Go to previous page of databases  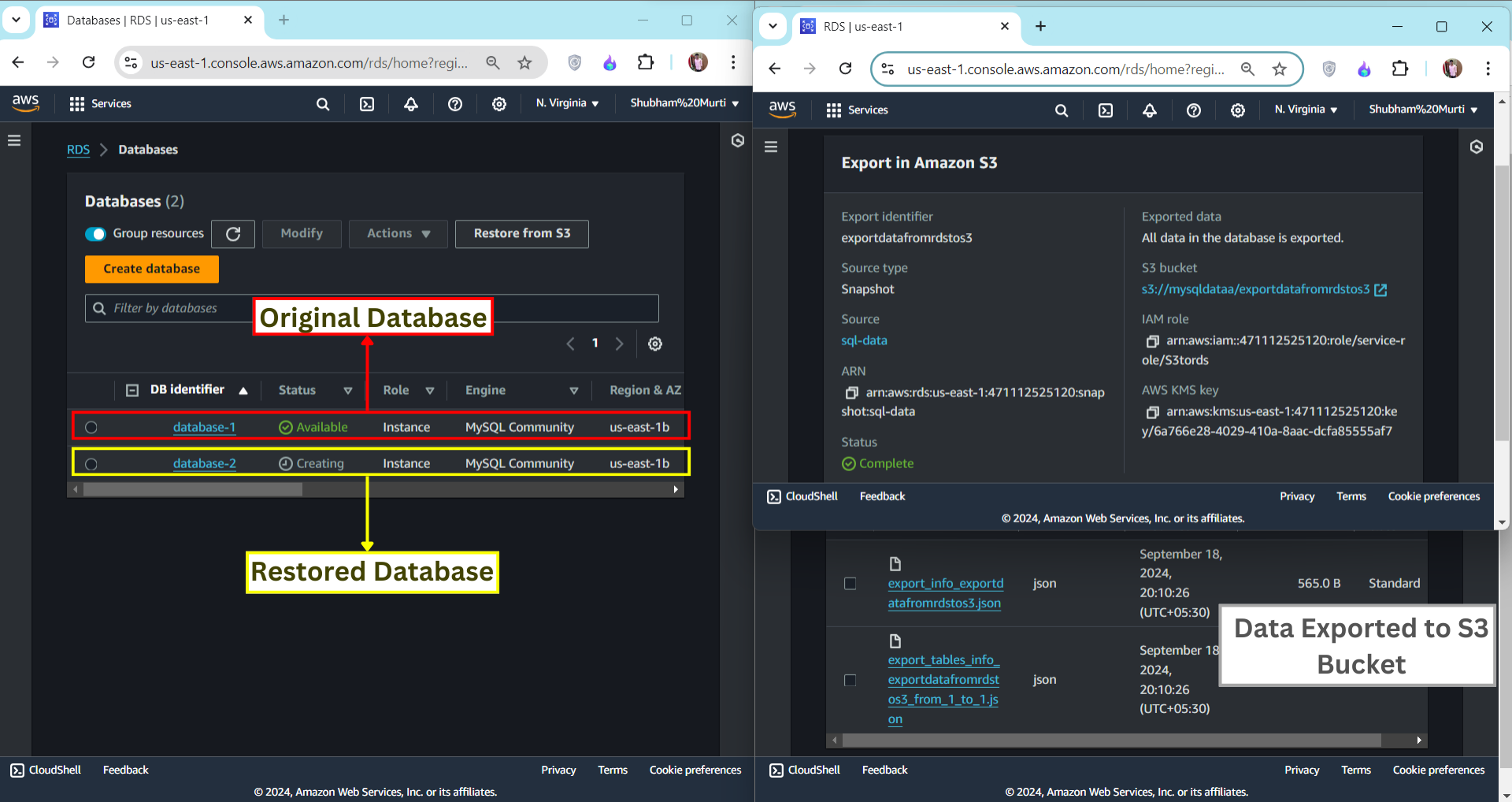(571, 343)
